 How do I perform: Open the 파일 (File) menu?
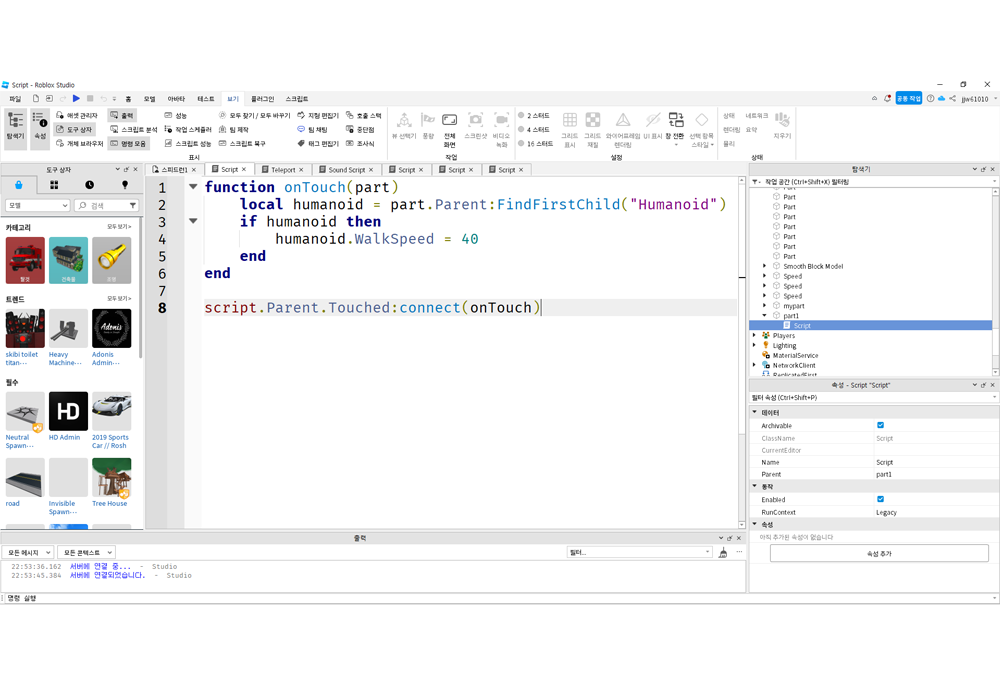point(15,99)
